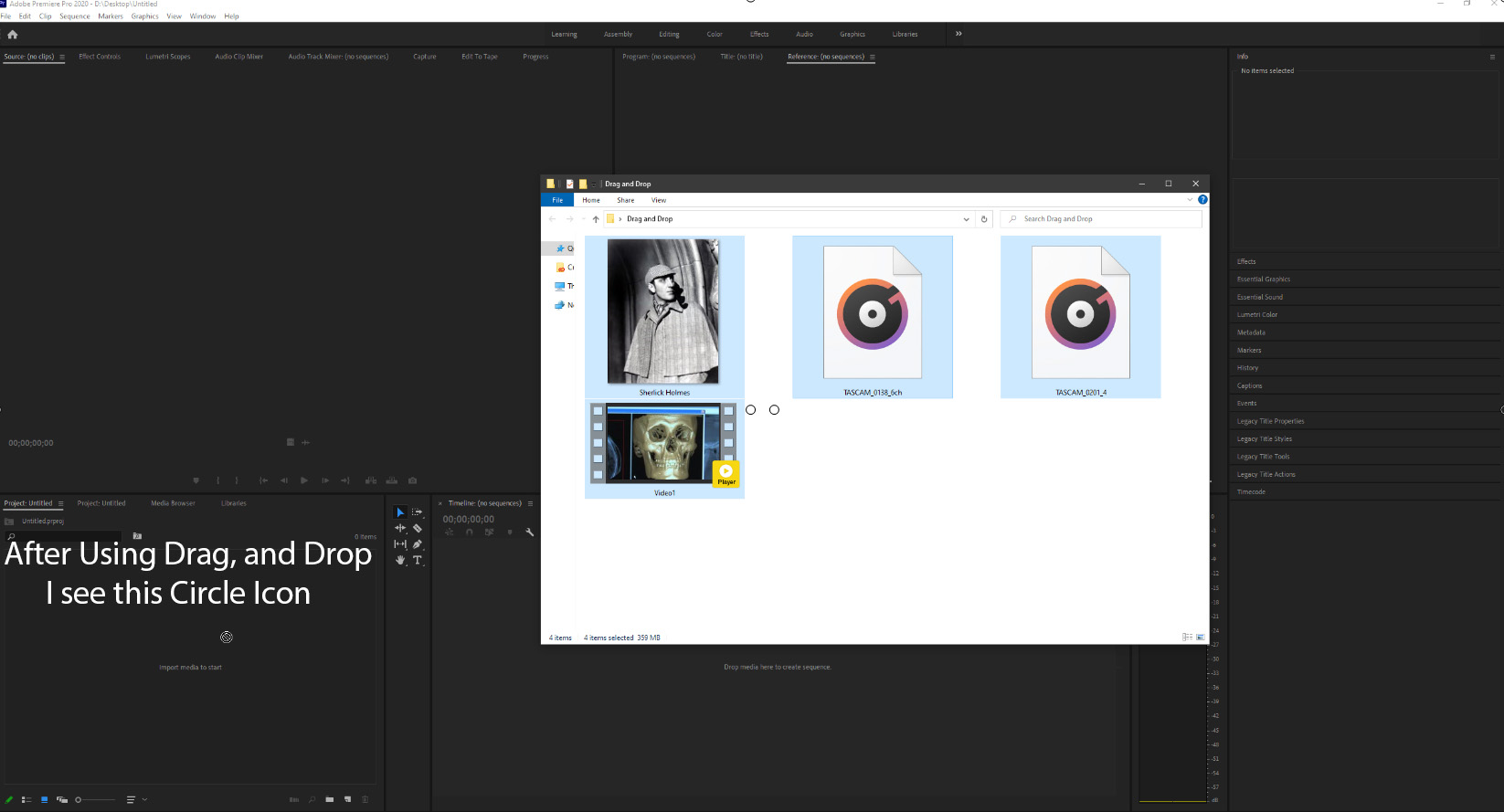Click the Premiere Home icon
The width and height of the screenshot is (1504, 812).
coord(13,34)
